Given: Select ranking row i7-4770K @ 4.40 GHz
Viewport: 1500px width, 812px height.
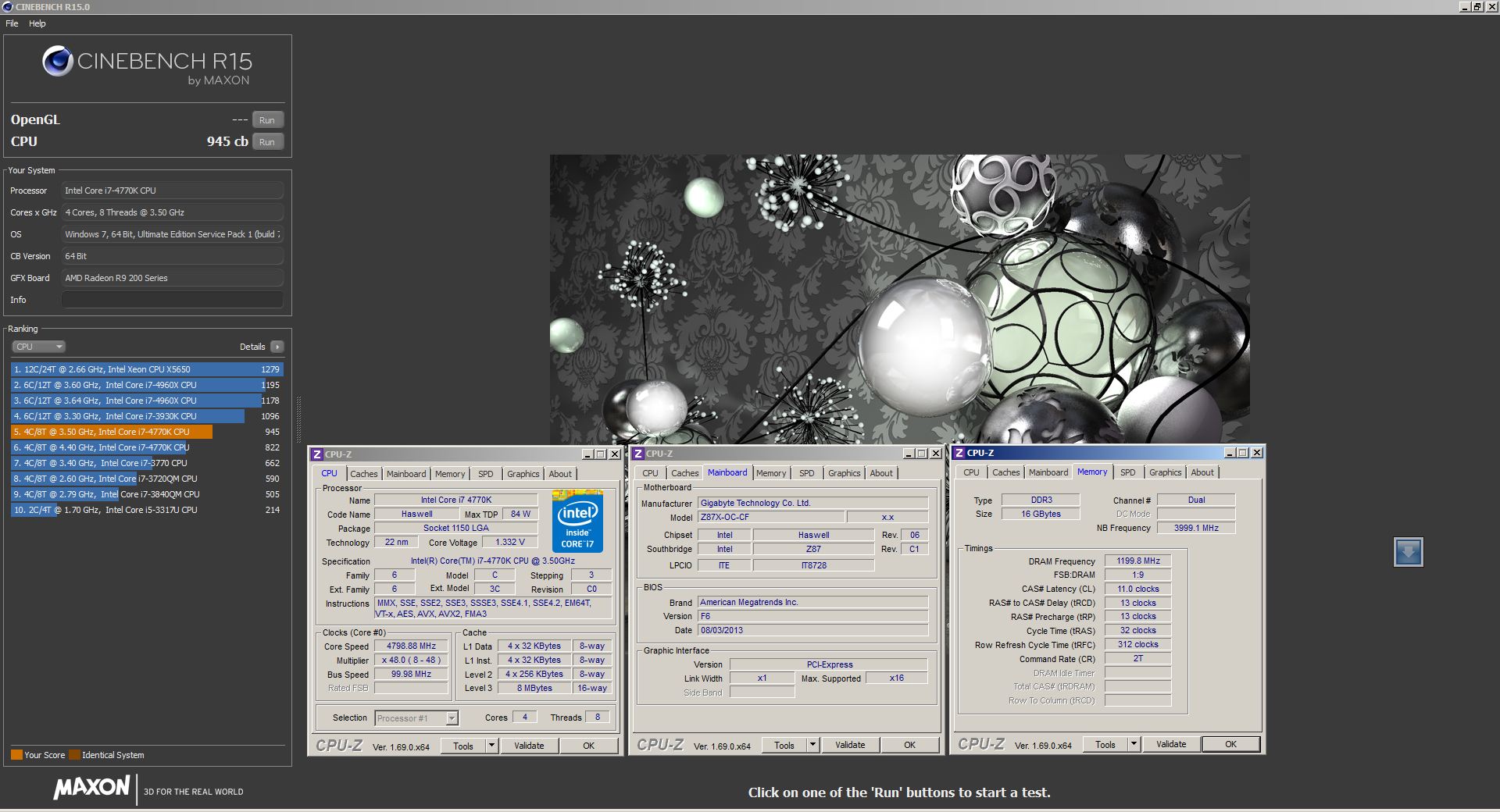Looking at the screenshot, I should 147,447.
